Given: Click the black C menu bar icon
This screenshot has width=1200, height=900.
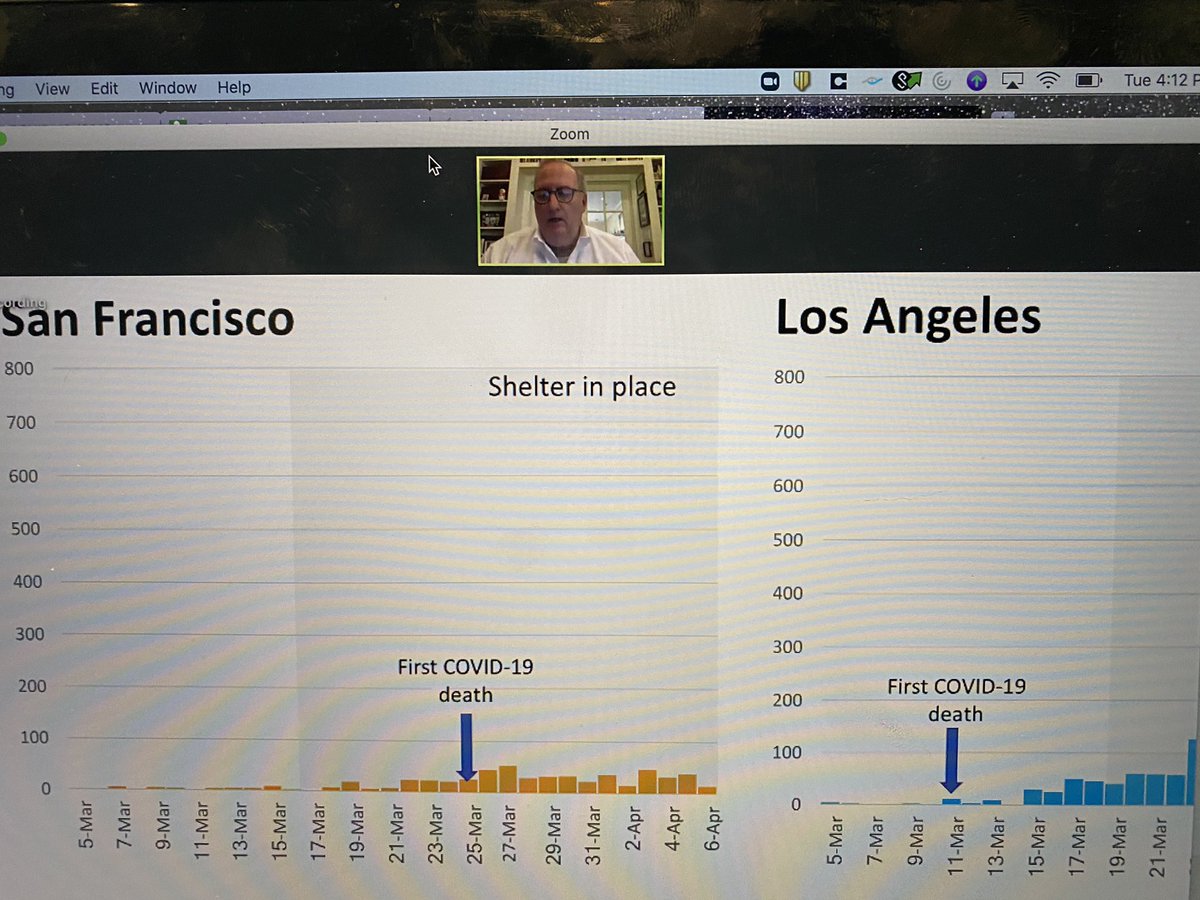Looking at the screenshot, I should (x=837, y=82).
